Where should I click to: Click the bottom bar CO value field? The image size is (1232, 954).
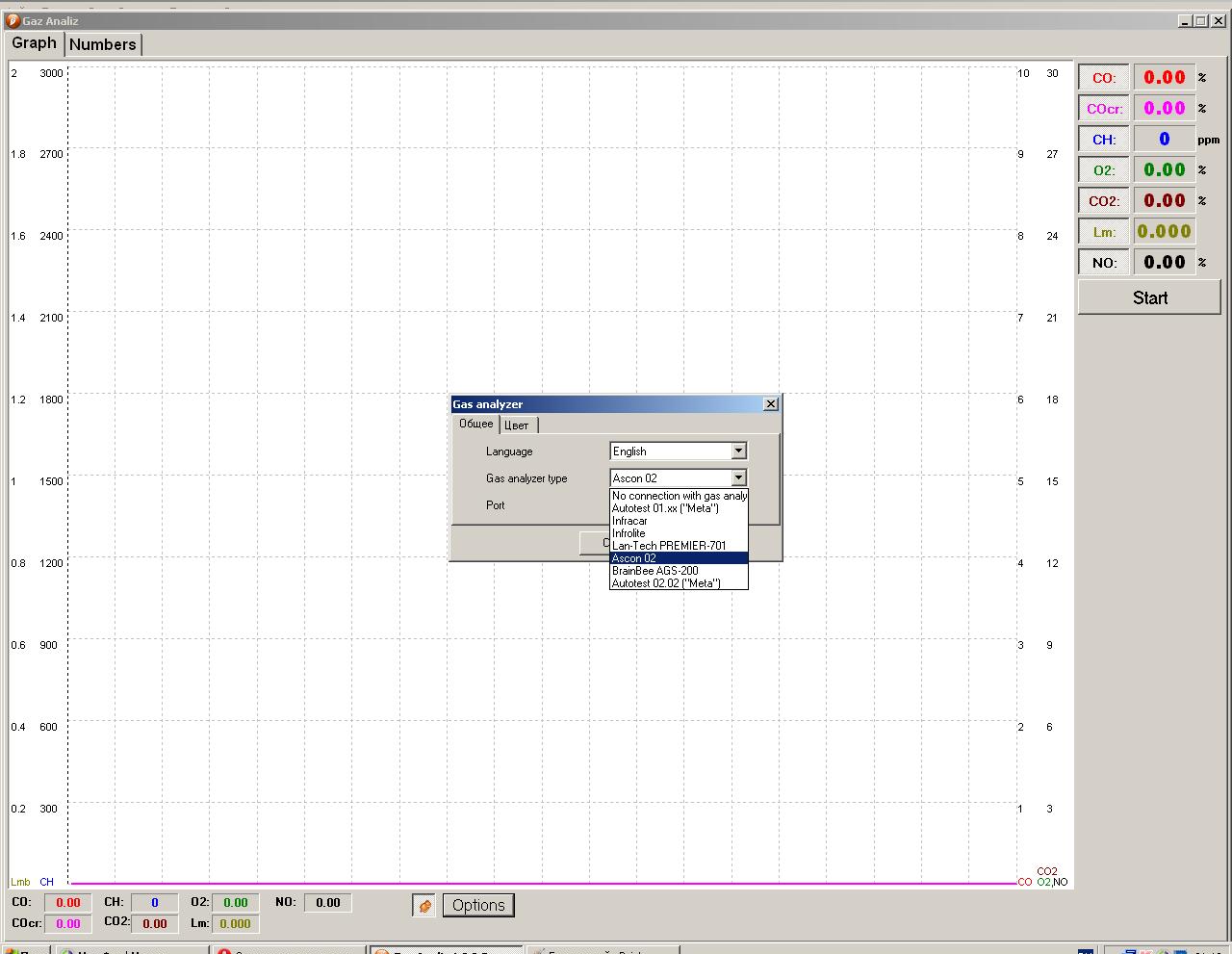pos(68,903)
